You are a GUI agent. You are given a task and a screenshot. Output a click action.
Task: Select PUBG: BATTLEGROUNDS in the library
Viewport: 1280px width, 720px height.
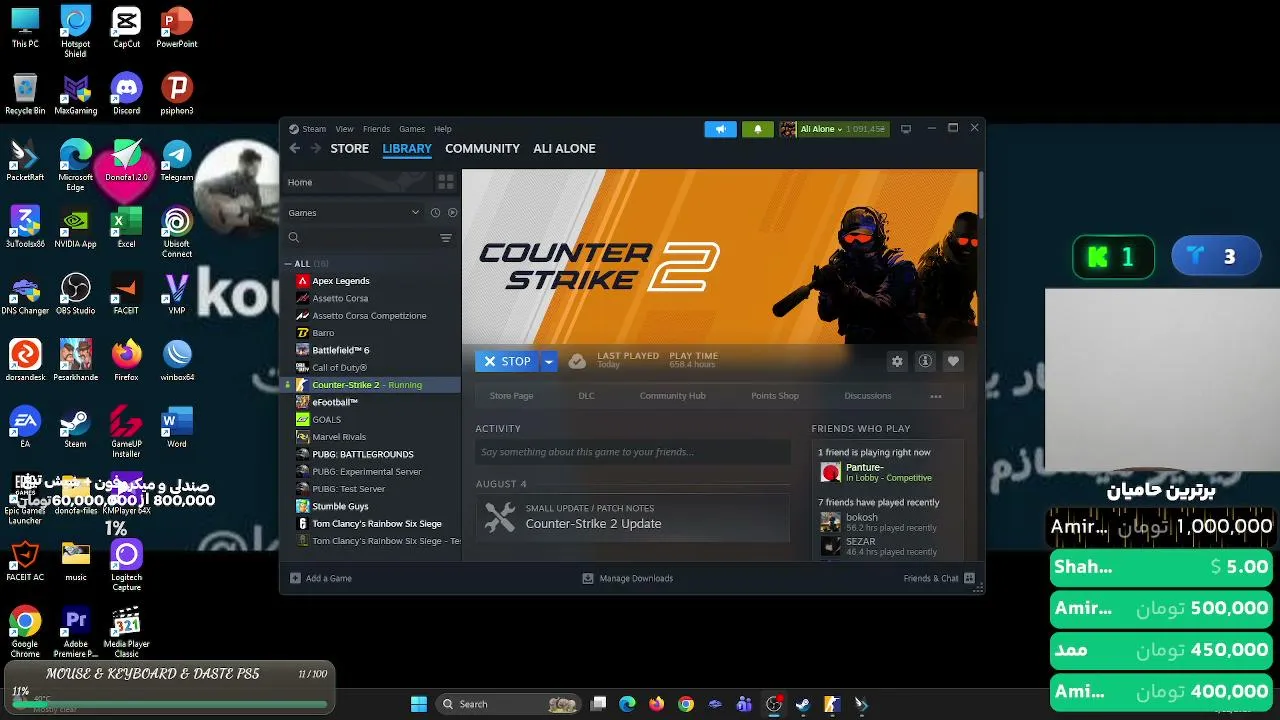[x=363, y=454]
